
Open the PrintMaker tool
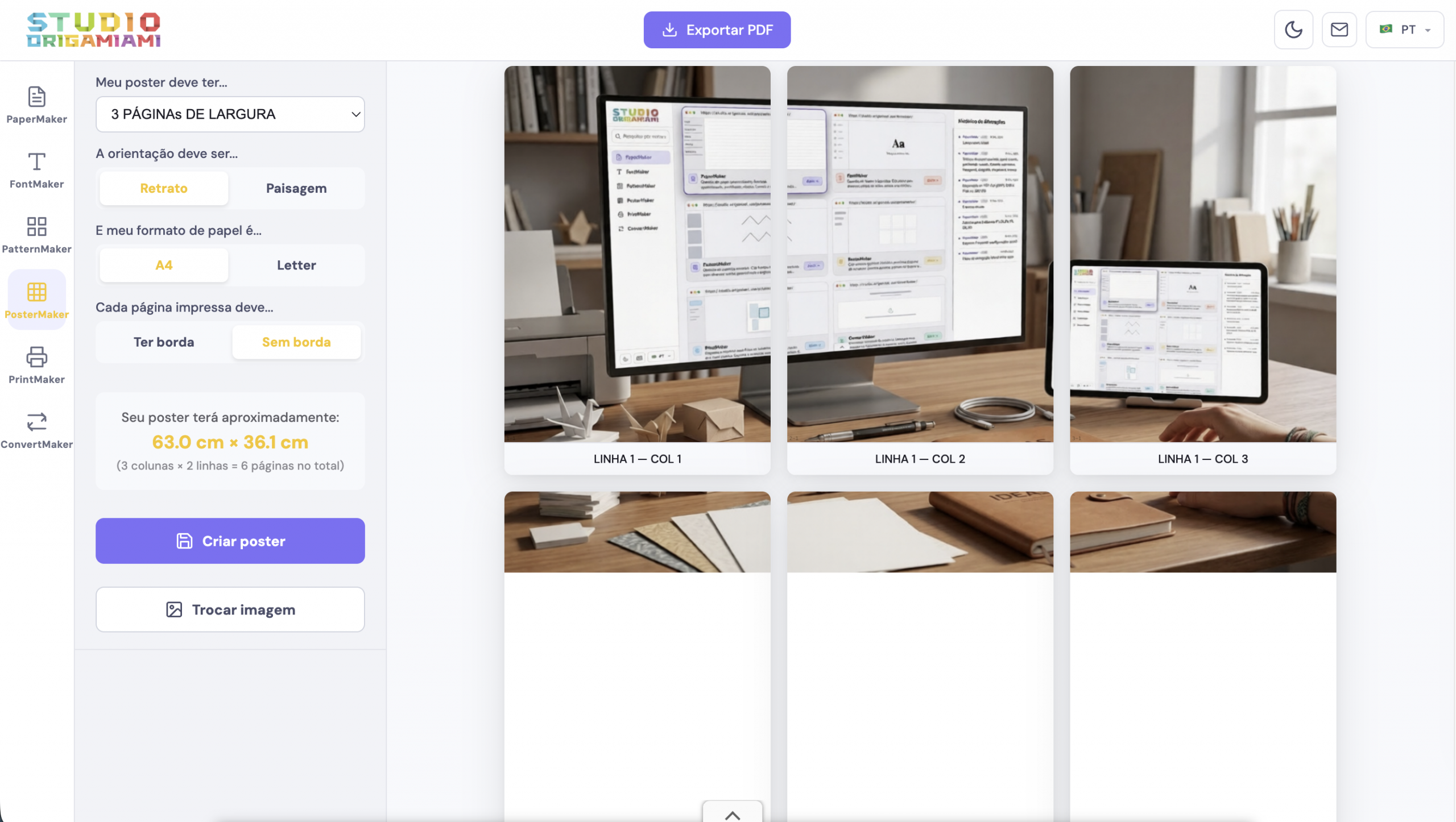[36, 365]
